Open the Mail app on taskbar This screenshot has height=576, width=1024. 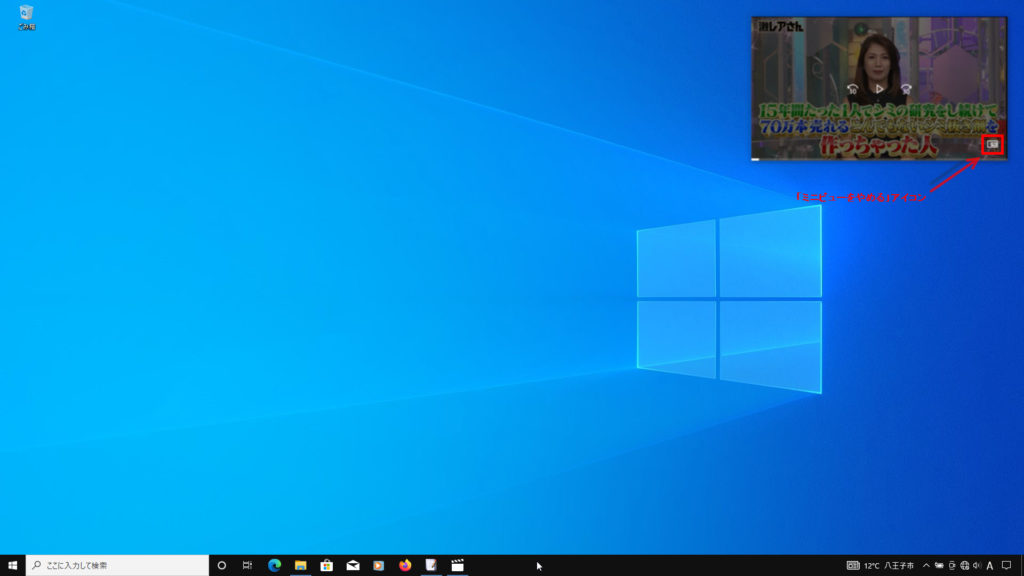point(353,565)
